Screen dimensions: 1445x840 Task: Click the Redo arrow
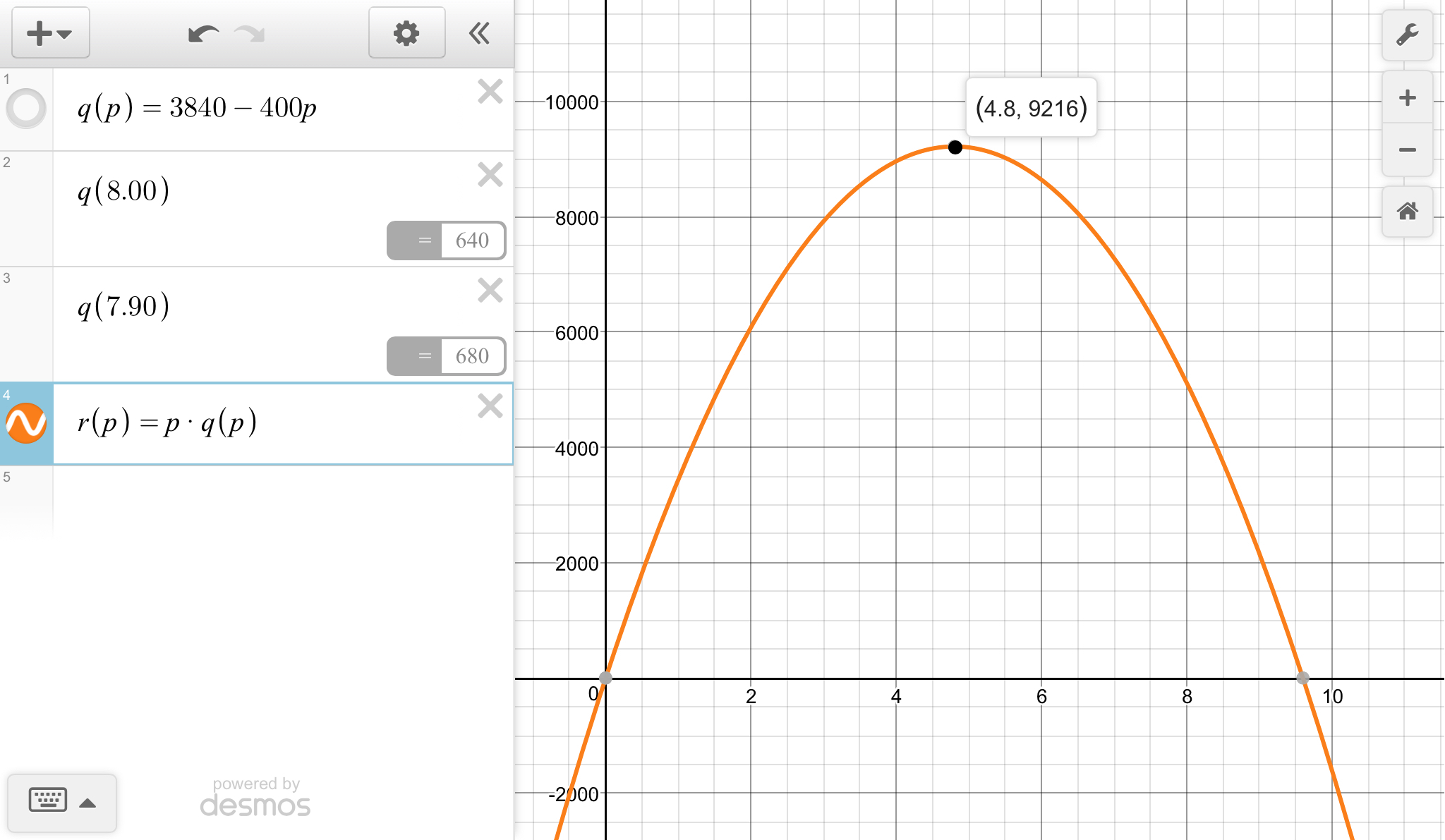click(249, 33)
